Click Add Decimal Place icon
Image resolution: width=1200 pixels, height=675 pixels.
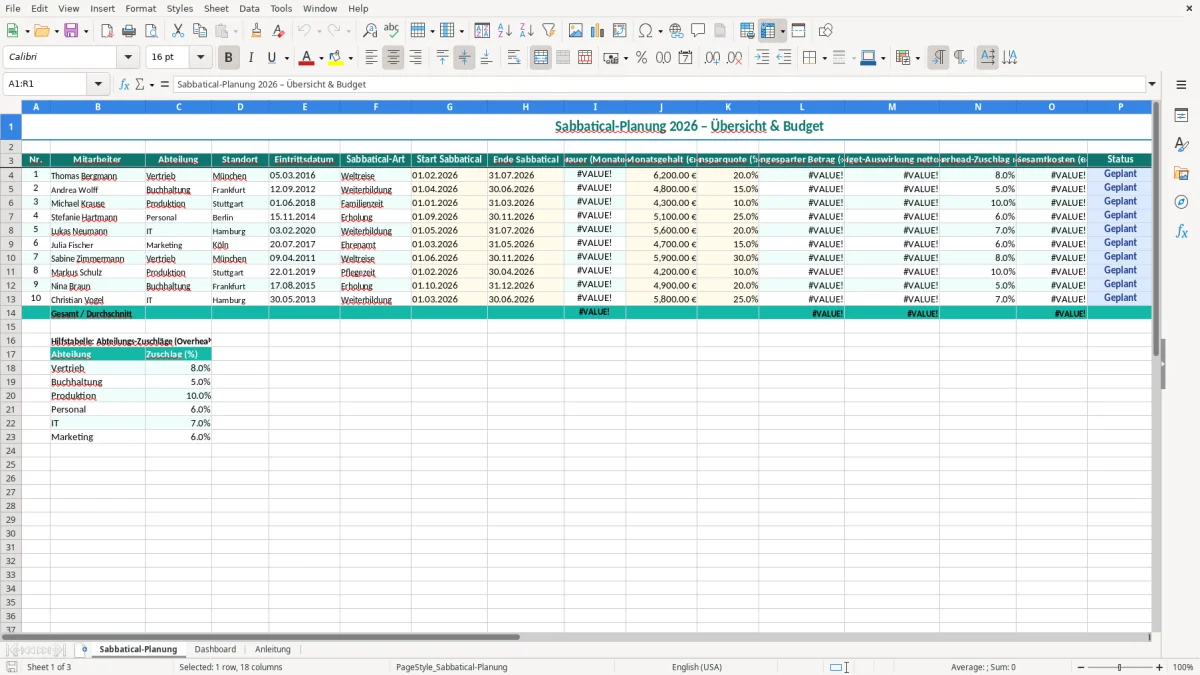[x=712, y=58]
